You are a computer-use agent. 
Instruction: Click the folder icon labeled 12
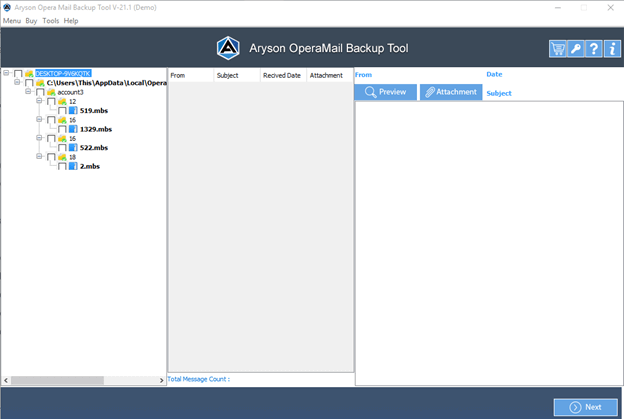(x=62, y=101)
